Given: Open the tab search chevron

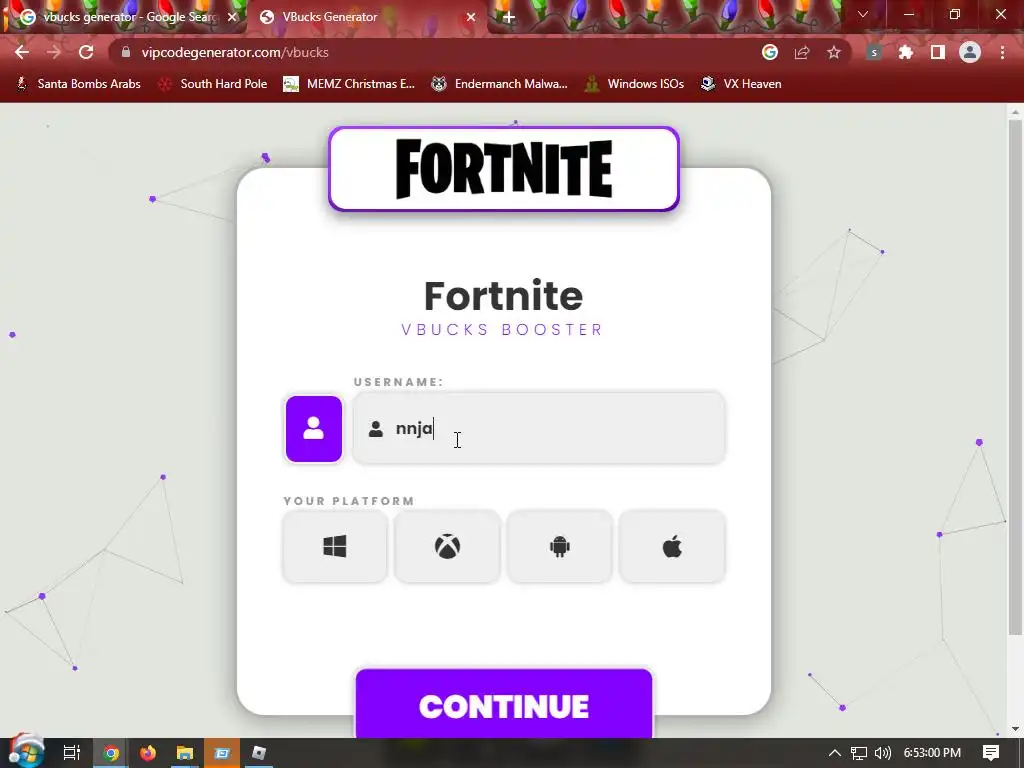Looking at the screenshot, I should (863, 14).
